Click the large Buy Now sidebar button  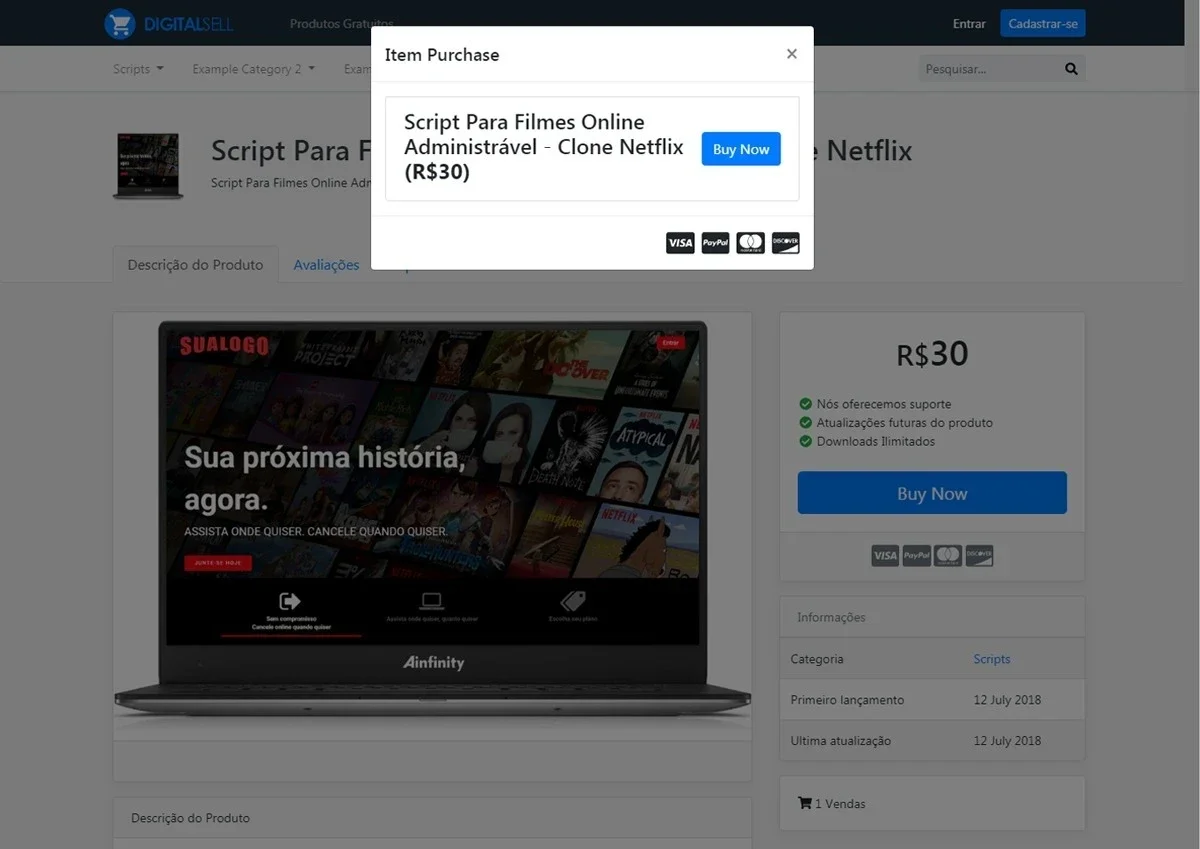coord(932,493)
